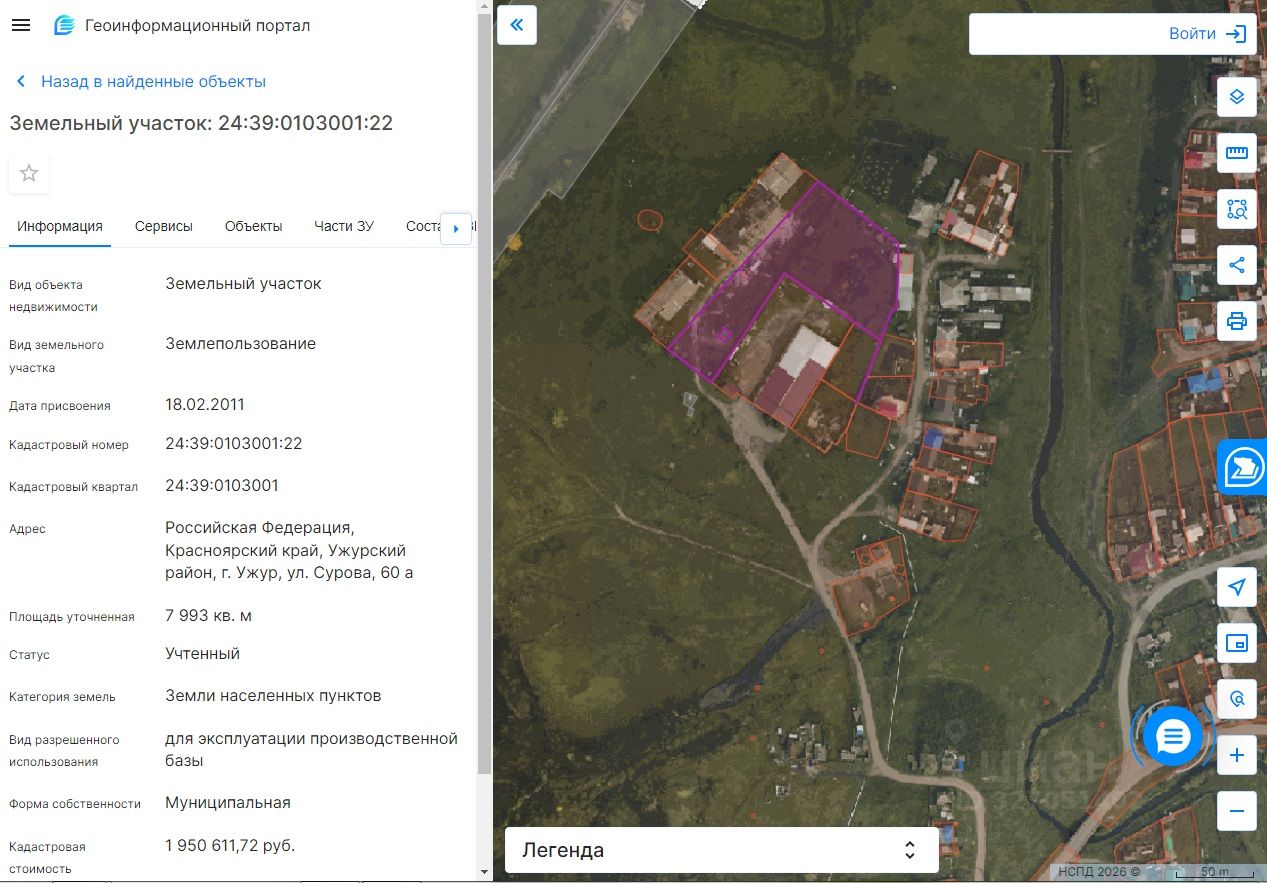Zoom out on the map
Screen dimensions: 1267x883
click(1237, 811)
